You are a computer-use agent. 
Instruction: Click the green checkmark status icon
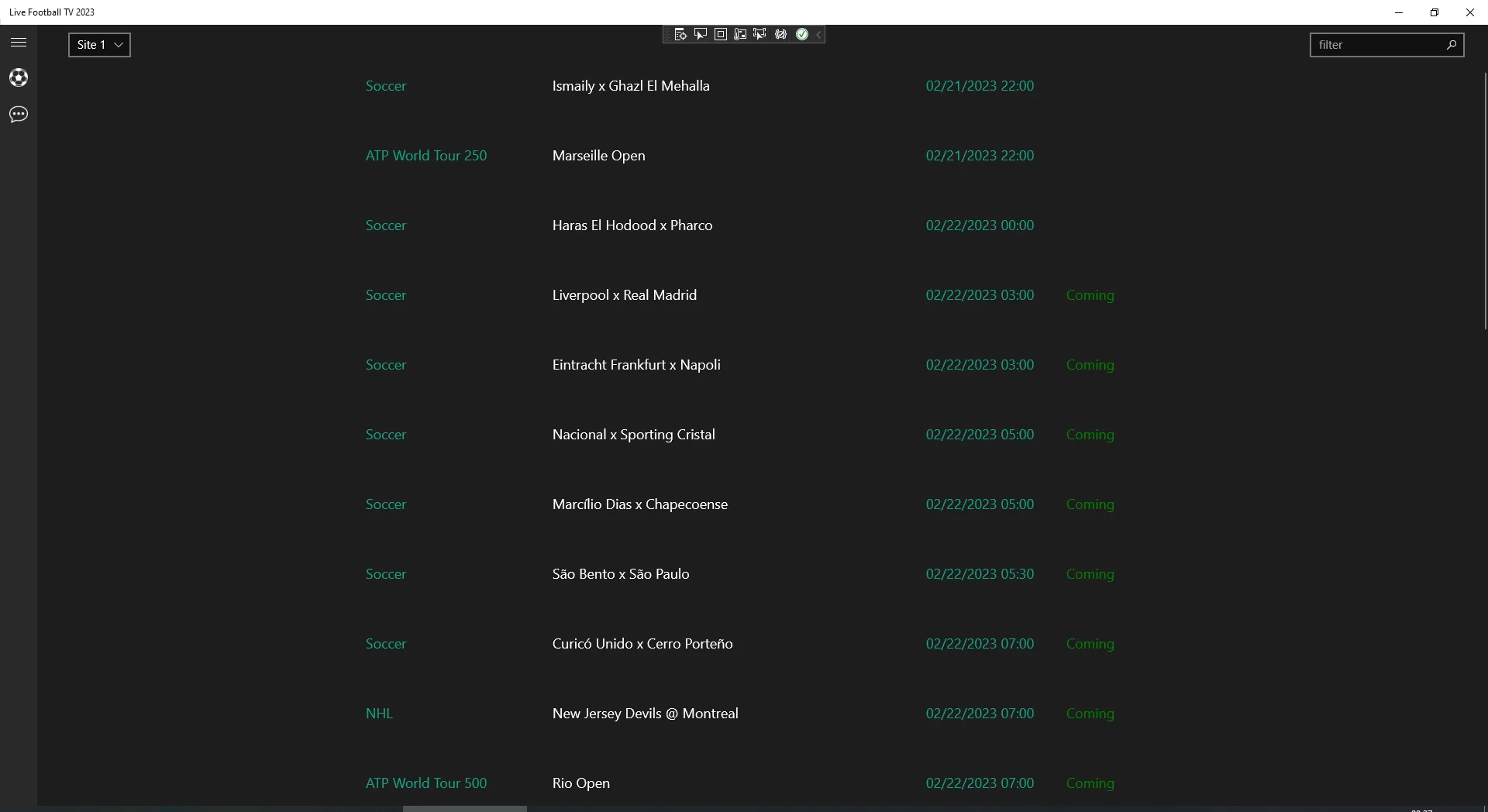[802, 34]
